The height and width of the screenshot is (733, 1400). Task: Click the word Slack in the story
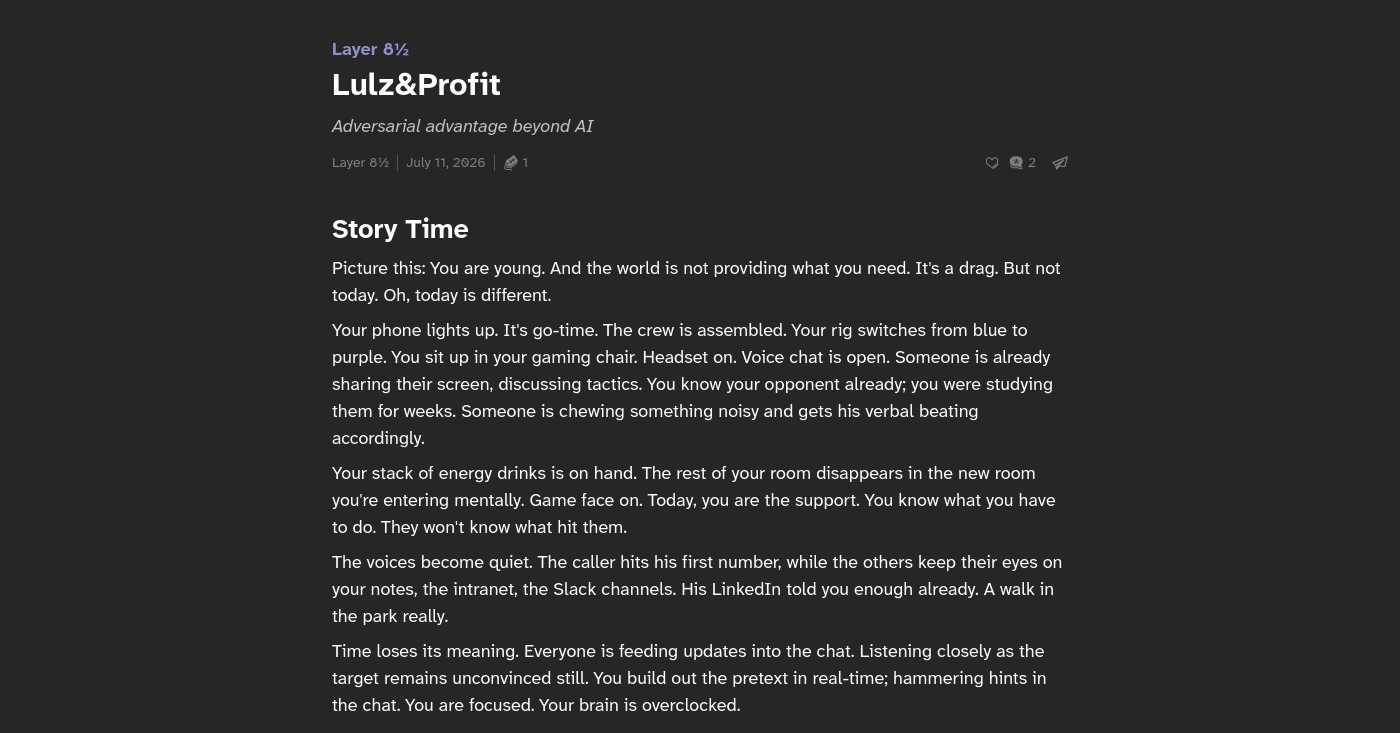[x=576, y=589]
